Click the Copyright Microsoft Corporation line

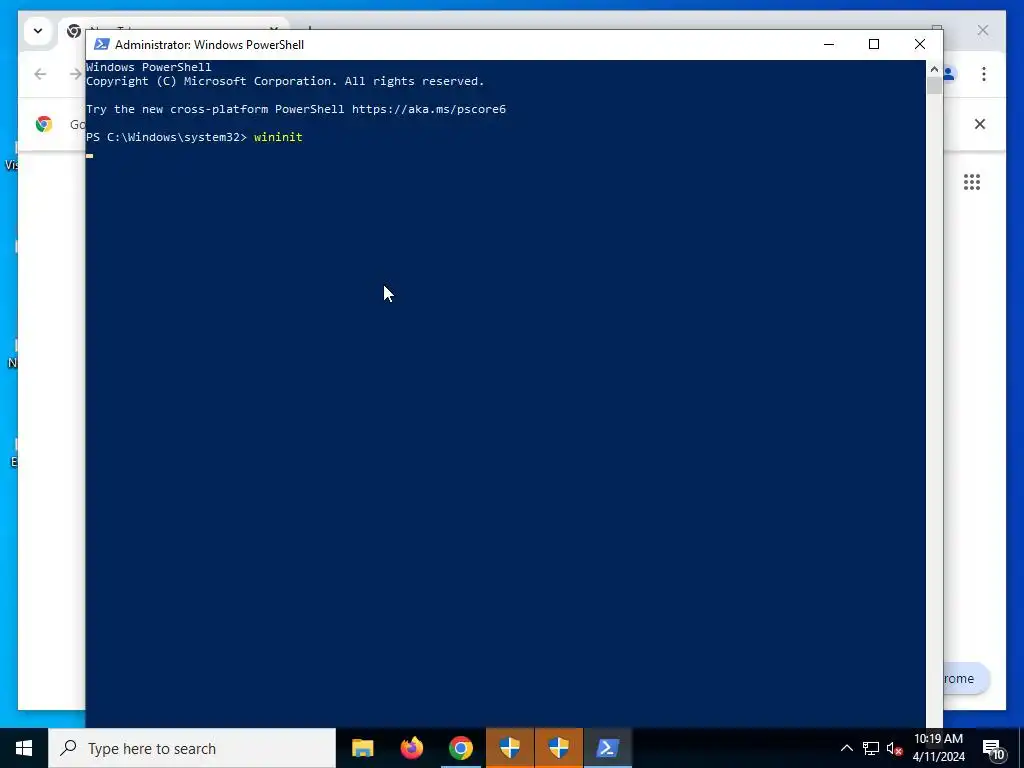click(285, 82)
